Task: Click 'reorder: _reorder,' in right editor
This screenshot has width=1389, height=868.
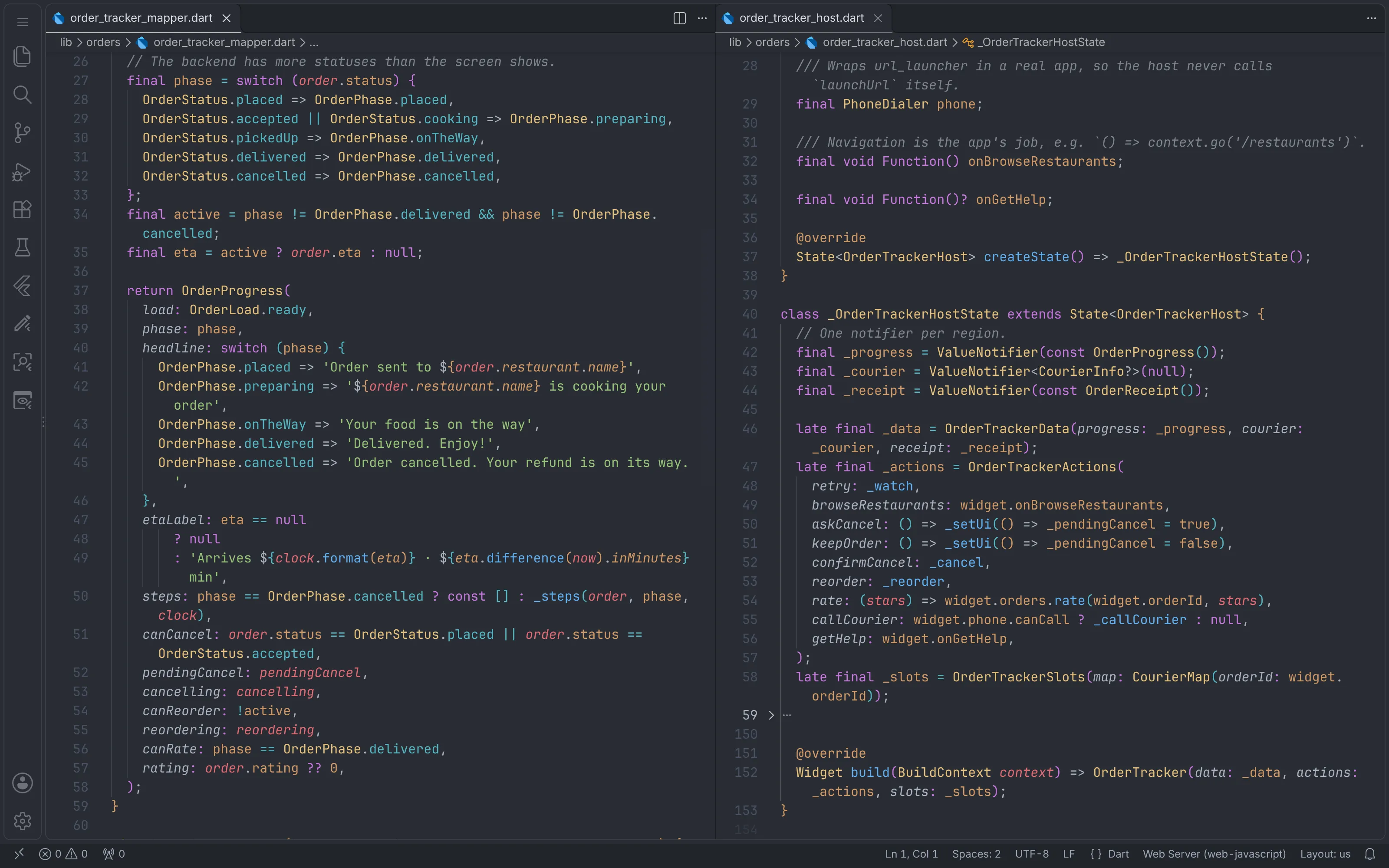Action: coord(881,582)
